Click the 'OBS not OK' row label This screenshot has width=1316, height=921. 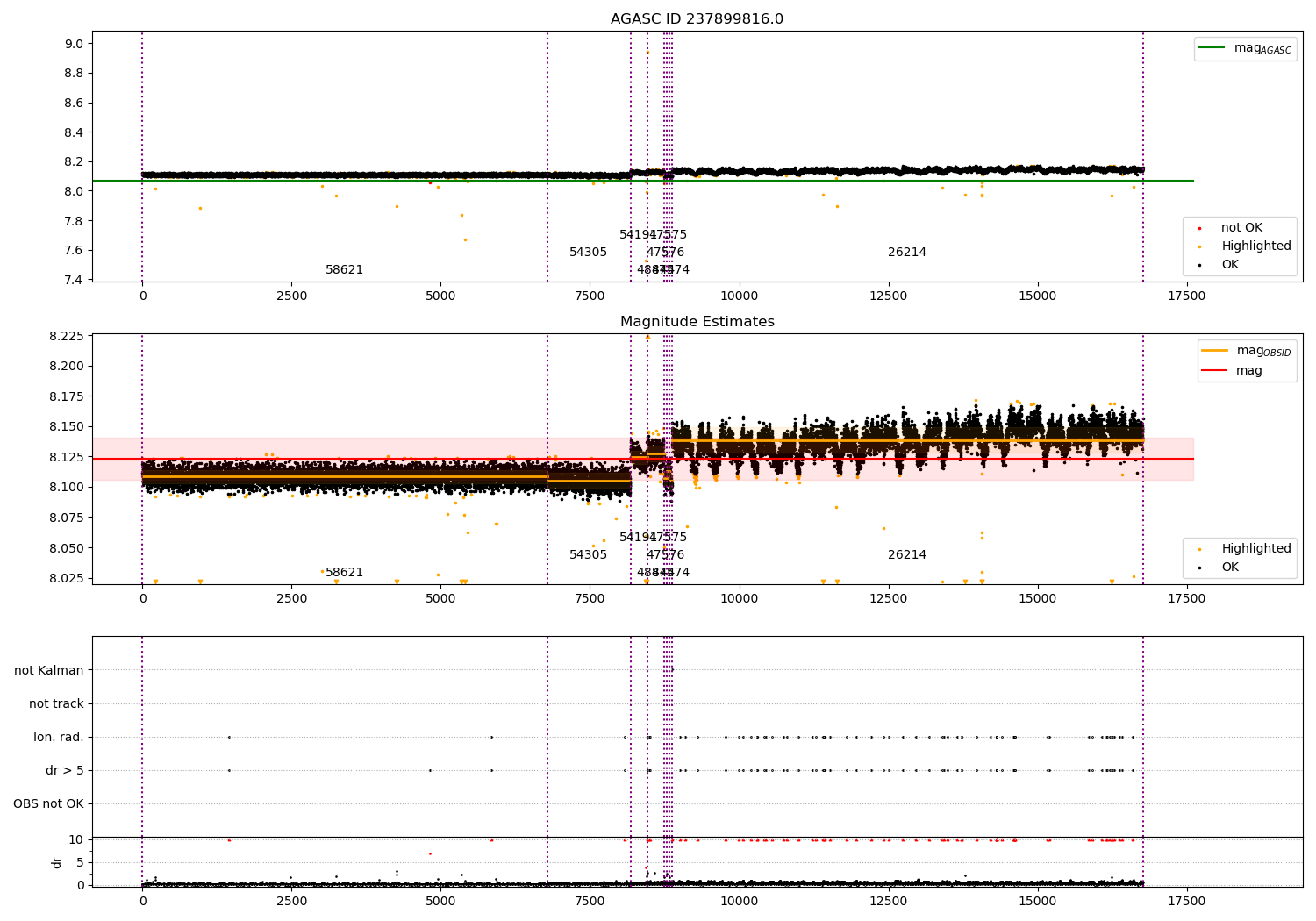48,803
